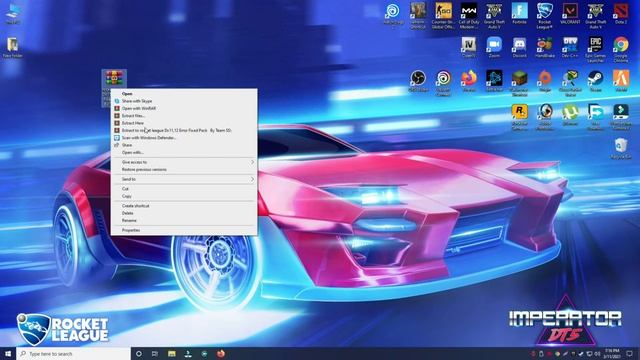
Task: Click the taskbar clock and date
Action: pyautogui.click(x=612, y=353)
